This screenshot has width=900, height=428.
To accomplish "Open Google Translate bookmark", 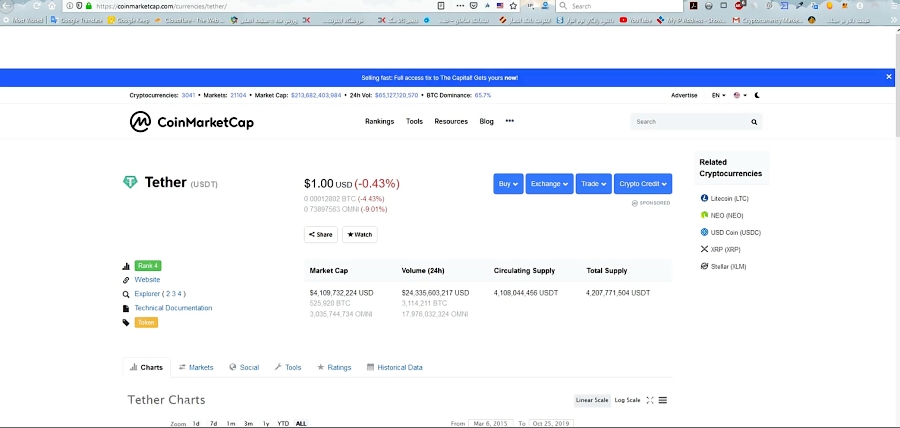I will [x=77, y=20].
